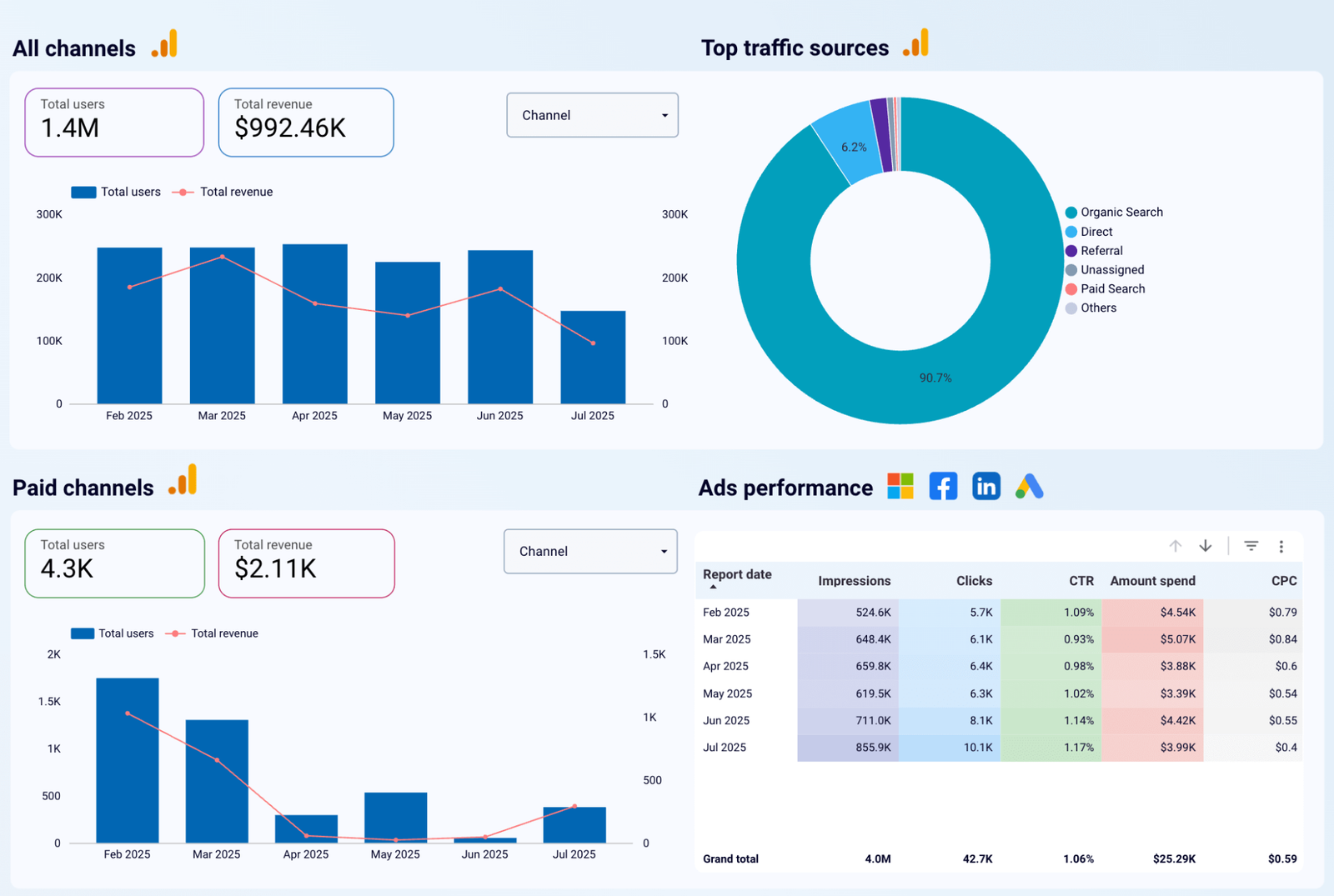Select Unassigned in the donut legend
The image size is (1334, 896).
[x=1105, y=270]
